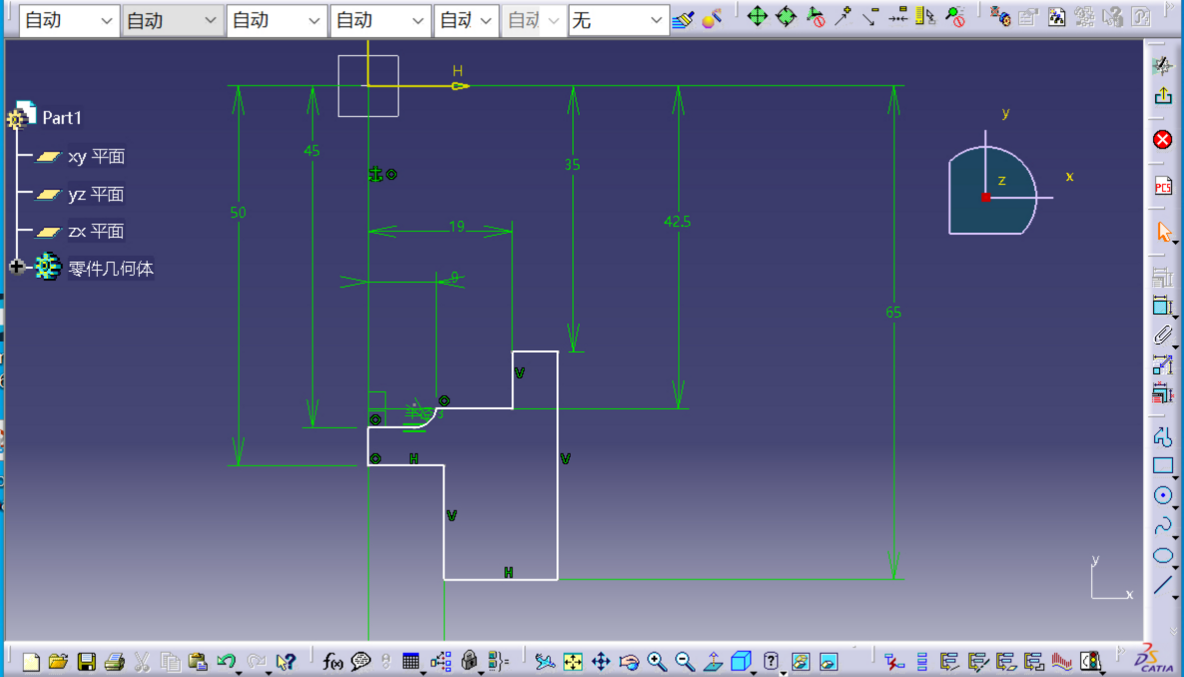Viewport: 1184px width, 677px height.
Task: Click the Painter brush icon
Action: point(683,19)
